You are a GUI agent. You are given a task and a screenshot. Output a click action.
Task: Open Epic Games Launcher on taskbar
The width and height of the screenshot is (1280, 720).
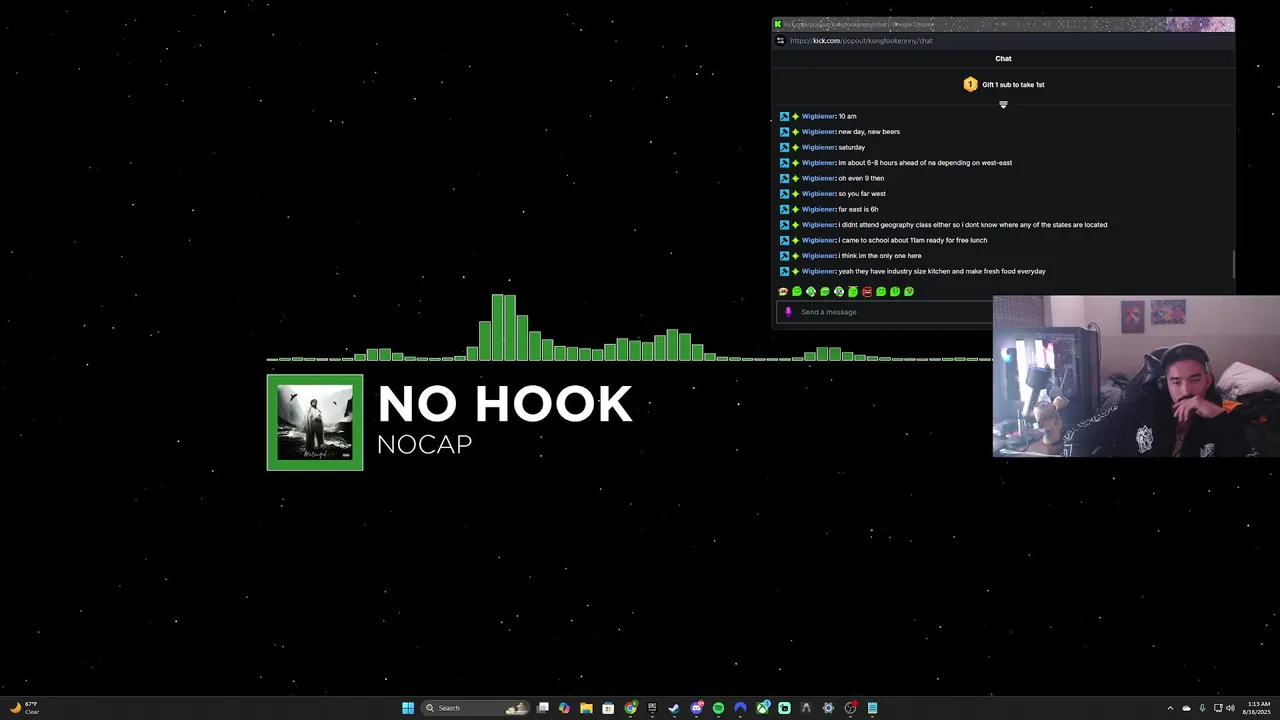pyautogui.click(x=652, y=708)
